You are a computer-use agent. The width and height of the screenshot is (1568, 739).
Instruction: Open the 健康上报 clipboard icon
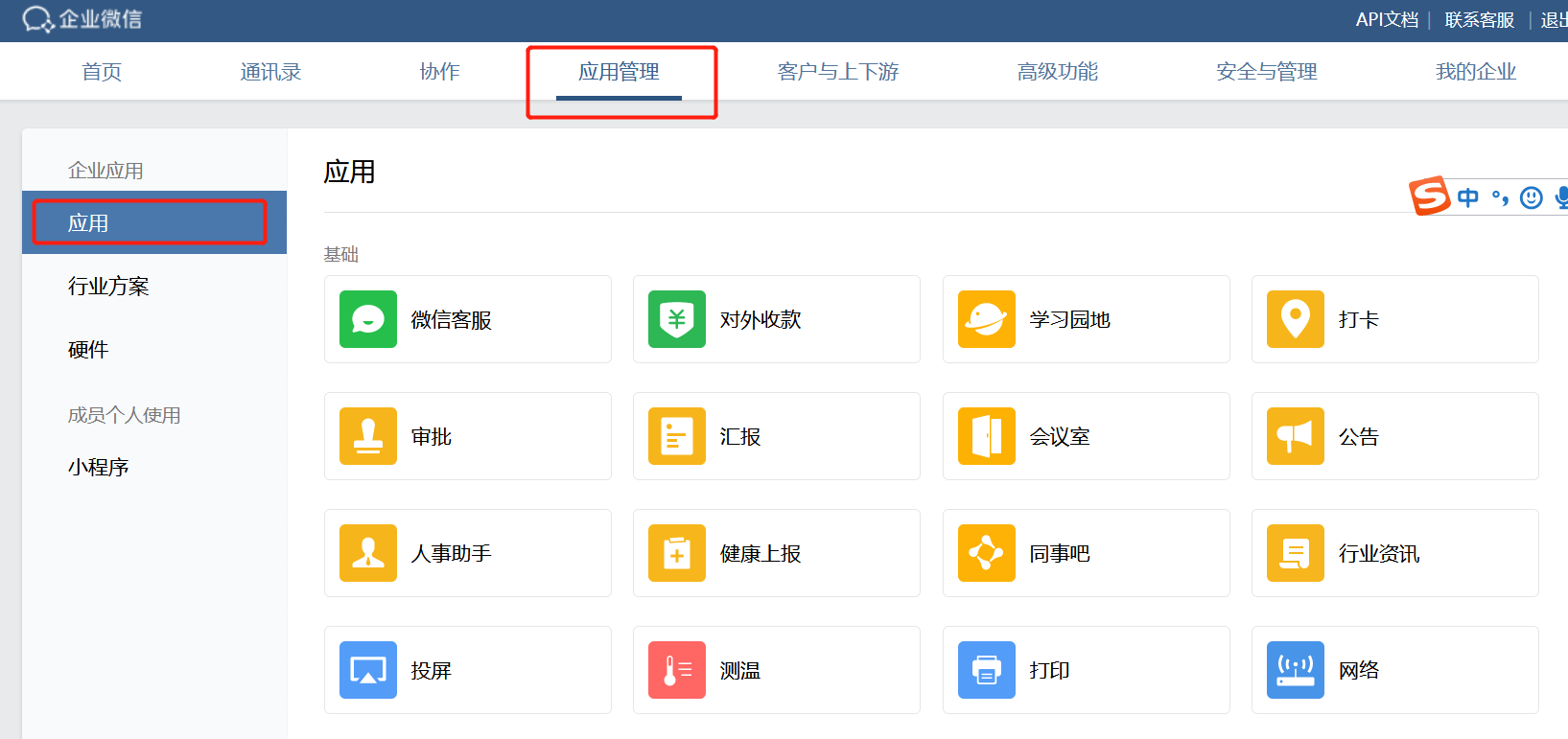[x=677, y=553]
